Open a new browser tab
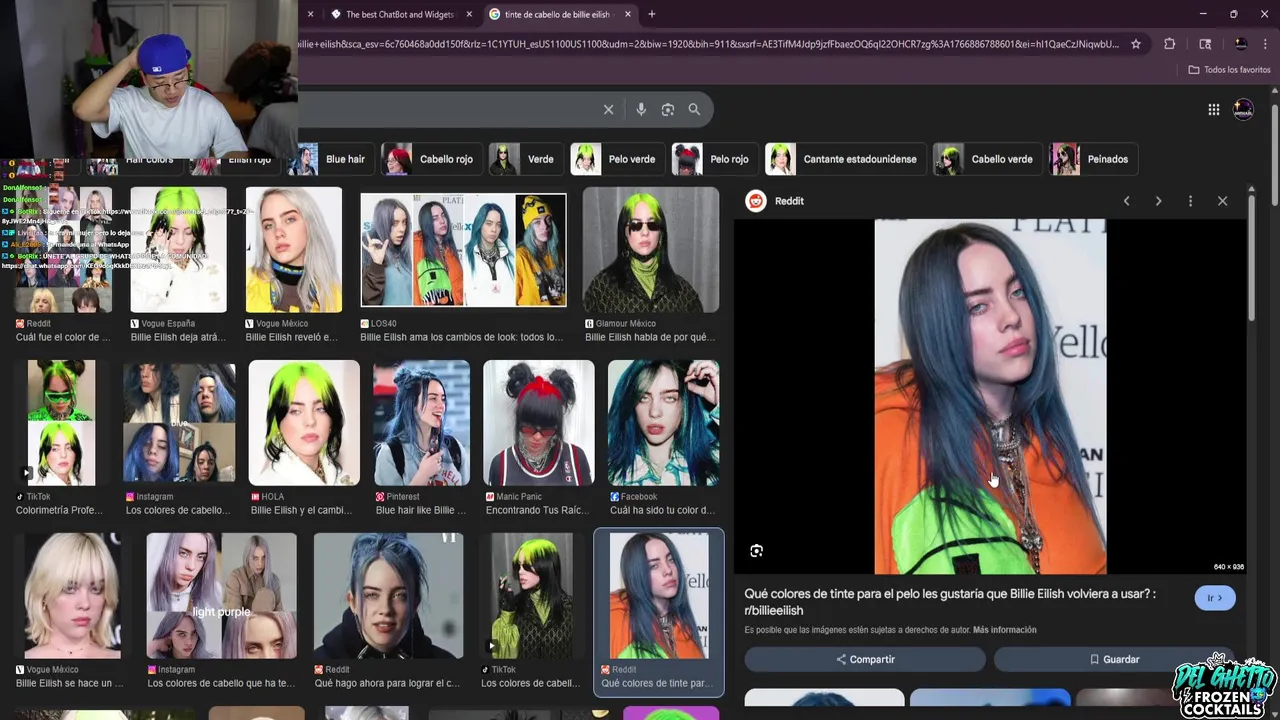Viewport: 1280px width, 720px height. 652,14
